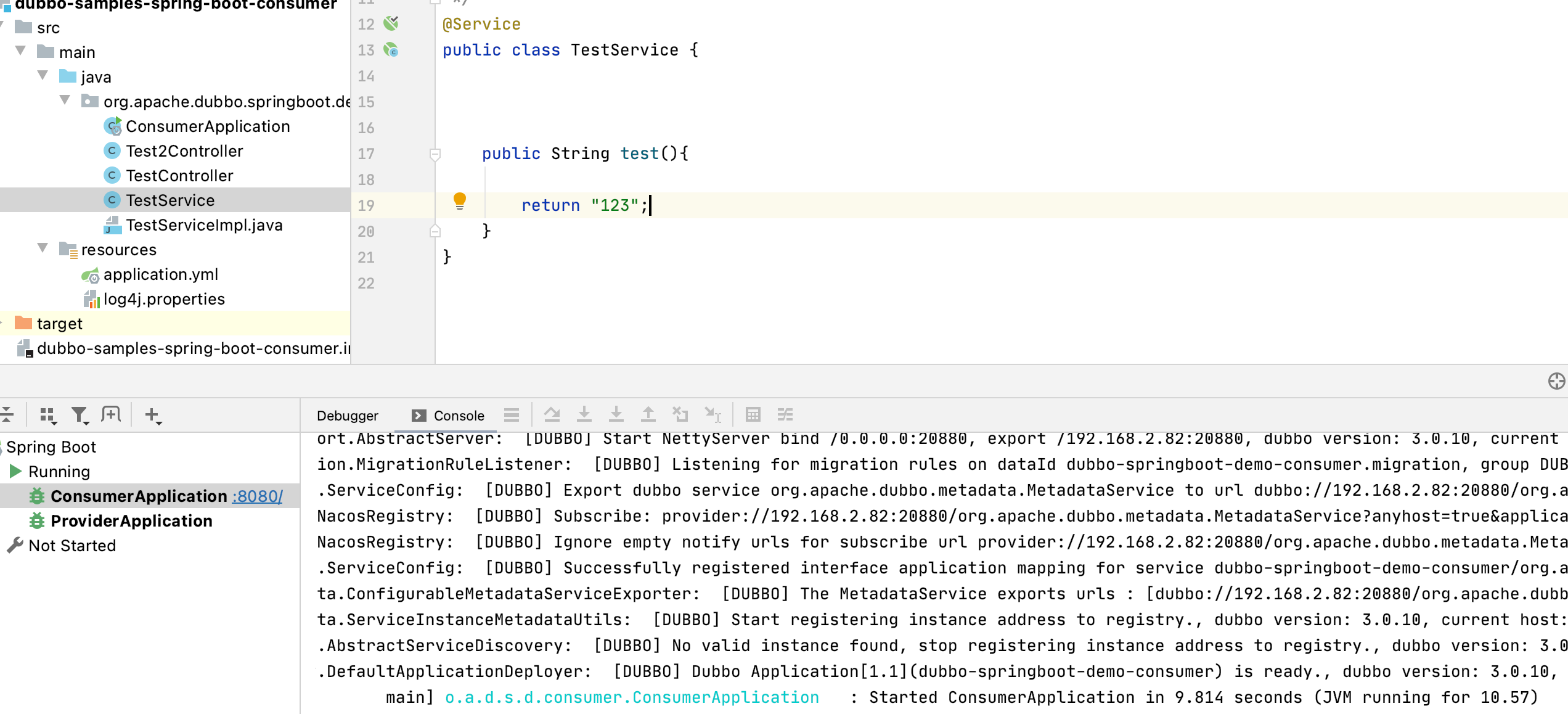This screenshot has width=1568, height=714.
Task: Open the Filter dropdown in Services panel
Action: (x=80, y=415)
